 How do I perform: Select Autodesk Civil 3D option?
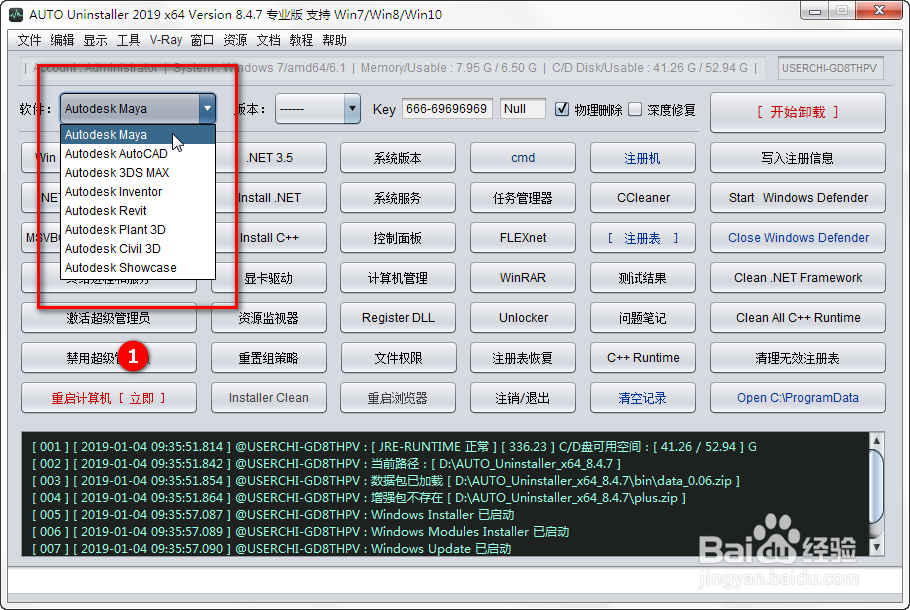[x=138, y=249]
